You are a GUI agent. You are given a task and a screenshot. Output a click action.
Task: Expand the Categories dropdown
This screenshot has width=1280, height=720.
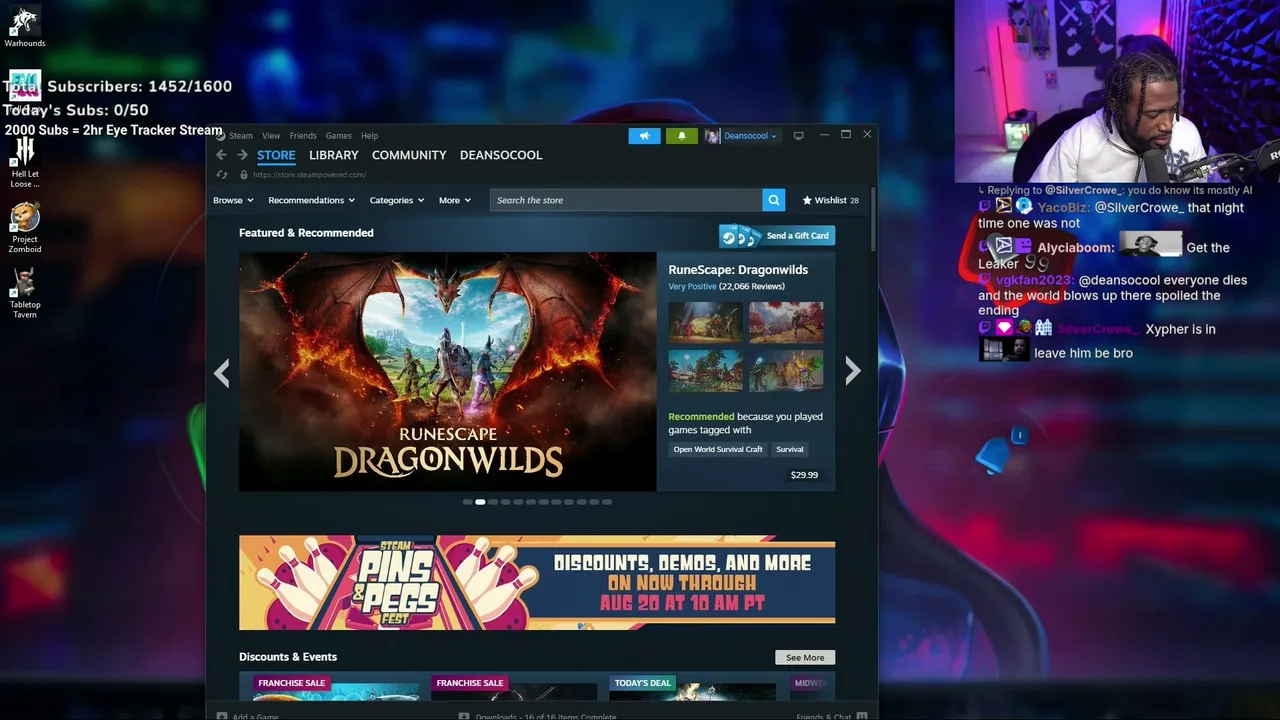coord(397,200)
